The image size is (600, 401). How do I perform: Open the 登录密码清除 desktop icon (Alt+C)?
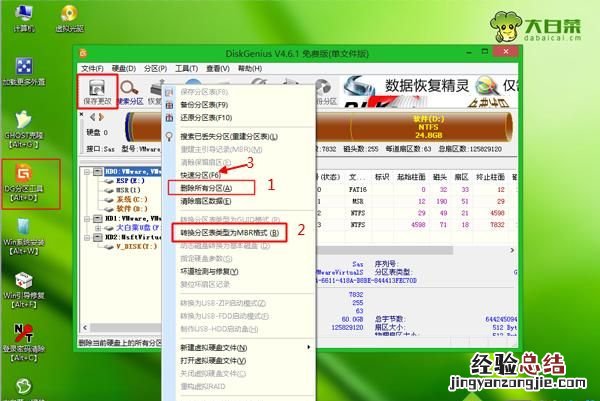[24, 343]
